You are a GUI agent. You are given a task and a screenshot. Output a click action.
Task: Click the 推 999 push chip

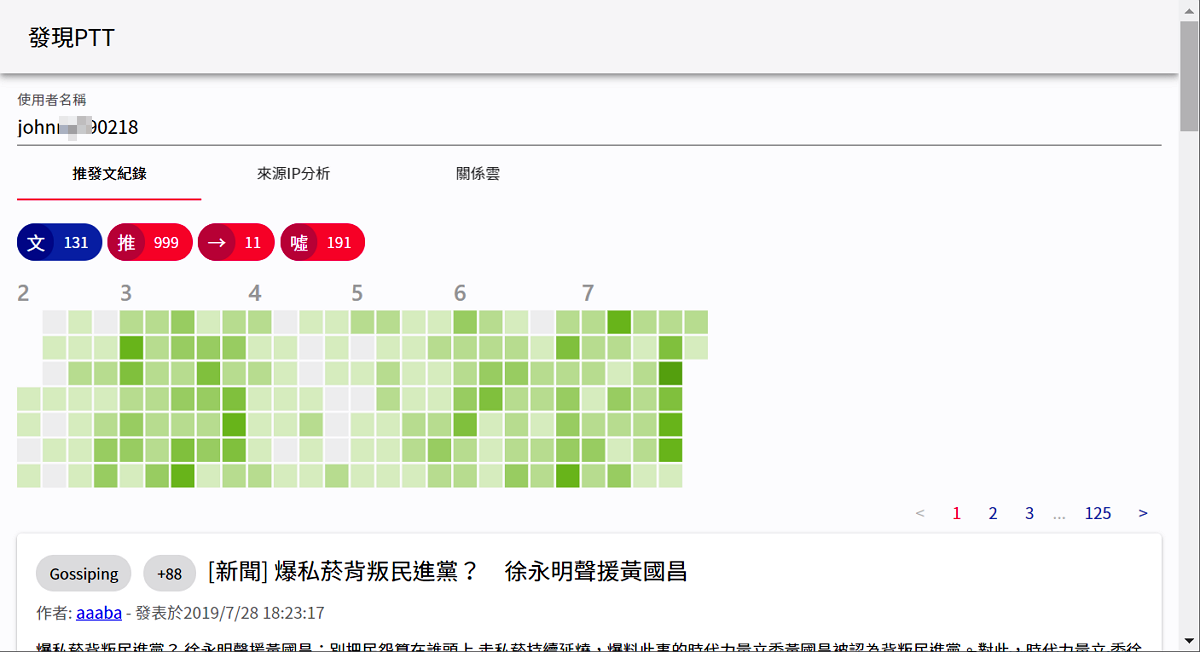pos(149,242)
